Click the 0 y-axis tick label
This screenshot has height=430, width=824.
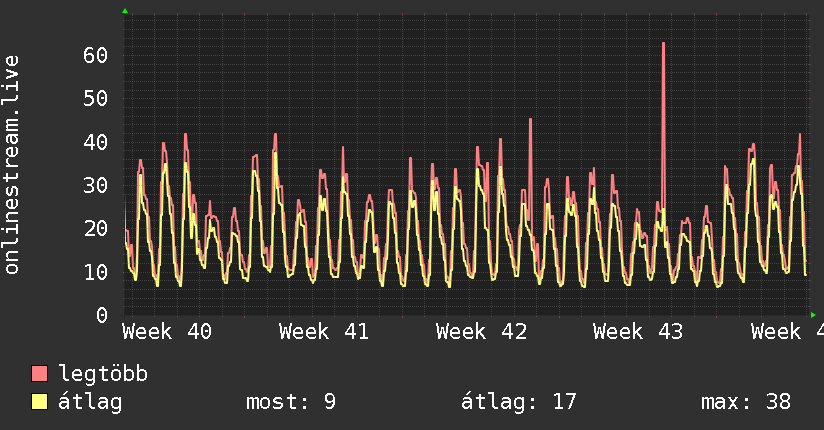[x=102, y=315]
